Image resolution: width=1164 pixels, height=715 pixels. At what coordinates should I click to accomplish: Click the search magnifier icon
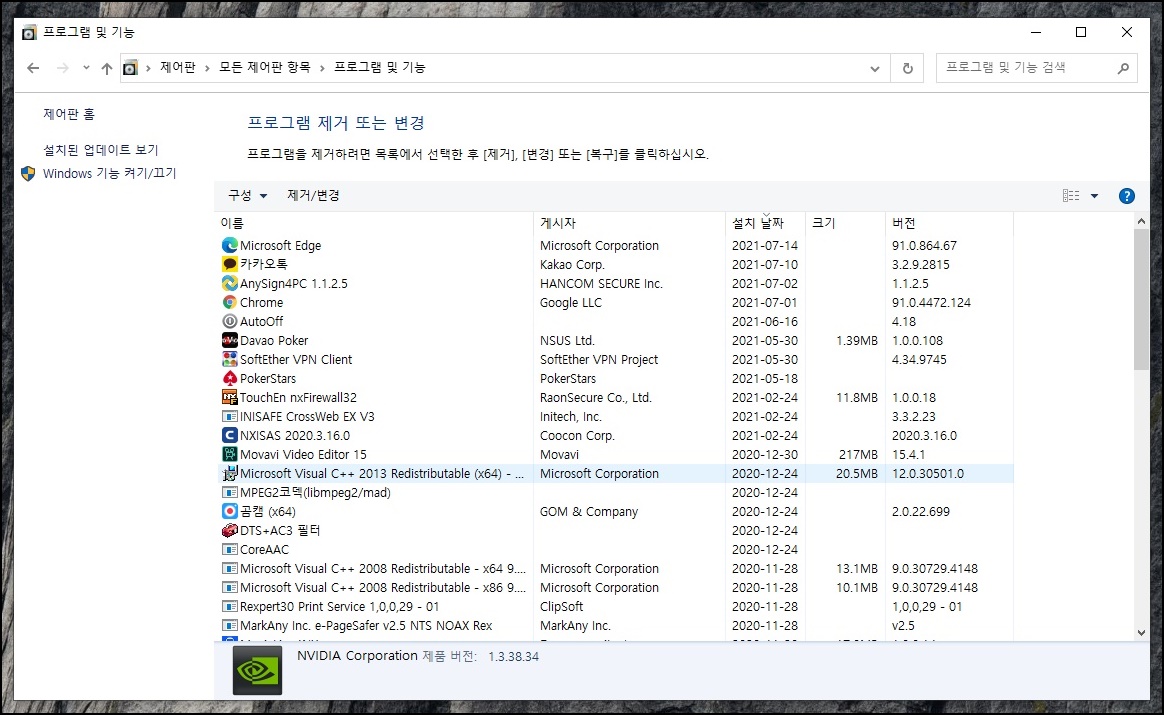[x=1123, y=68]
